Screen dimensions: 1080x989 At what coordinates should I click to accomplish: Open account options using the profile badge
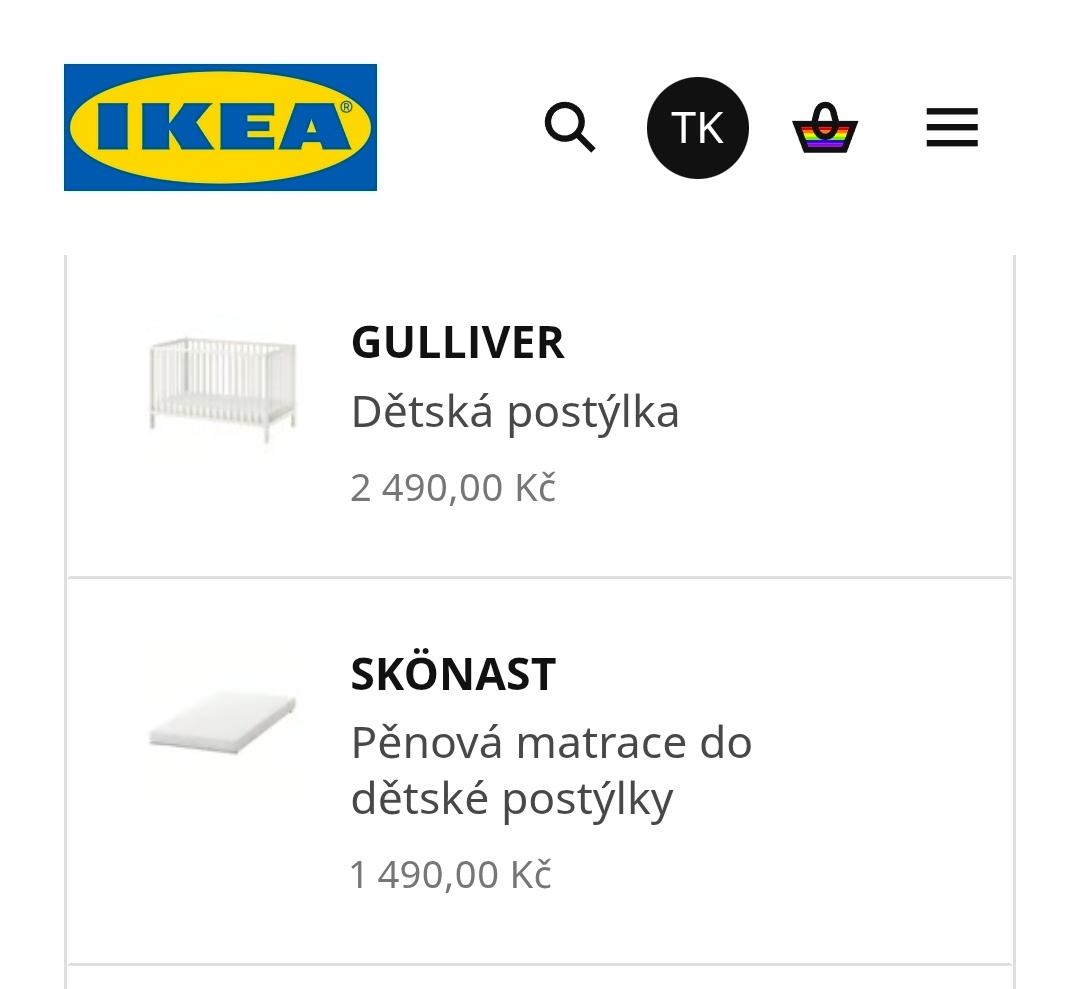[698, 127]
